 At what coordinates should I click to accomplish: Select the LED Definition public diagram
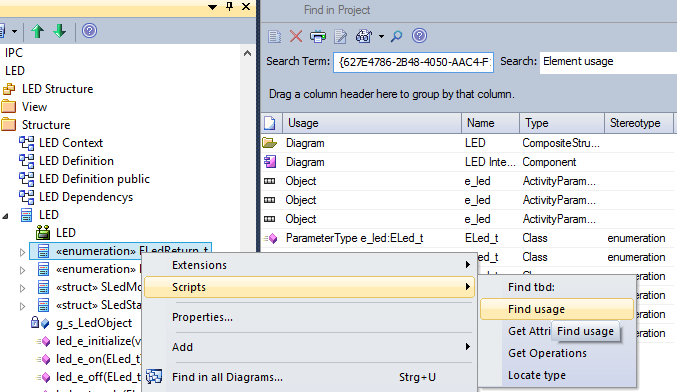click(x=94, y=179)
